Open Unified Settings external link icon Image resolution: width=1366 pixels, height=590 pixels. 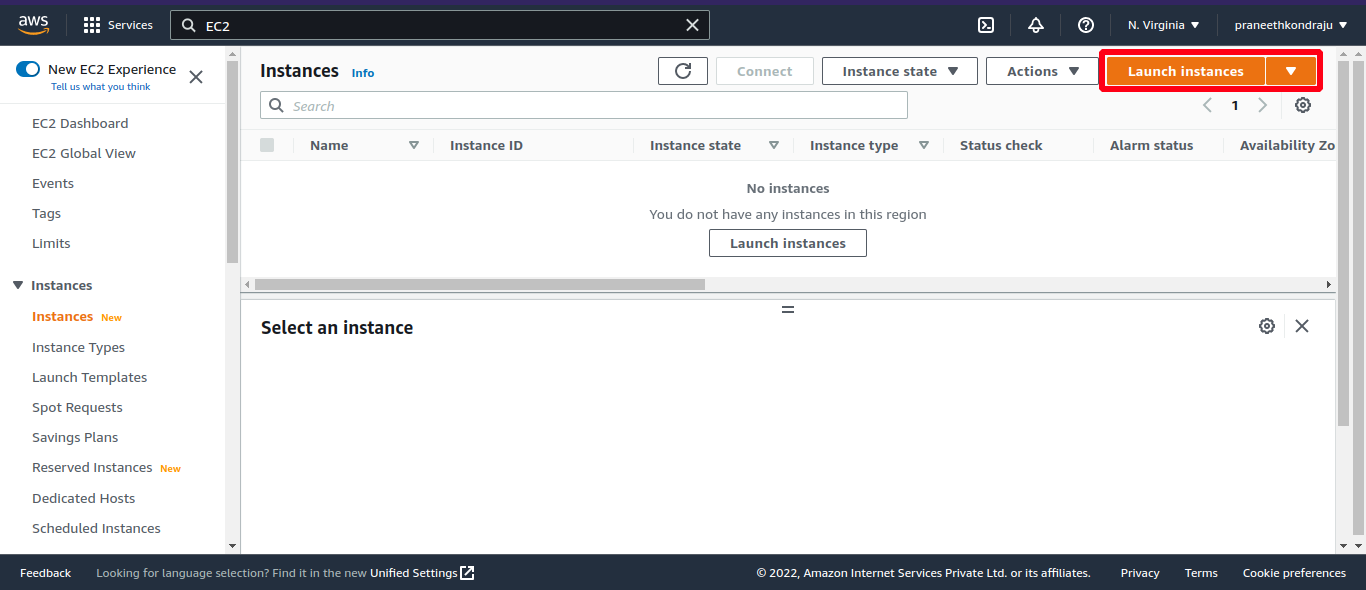[467, 573]
